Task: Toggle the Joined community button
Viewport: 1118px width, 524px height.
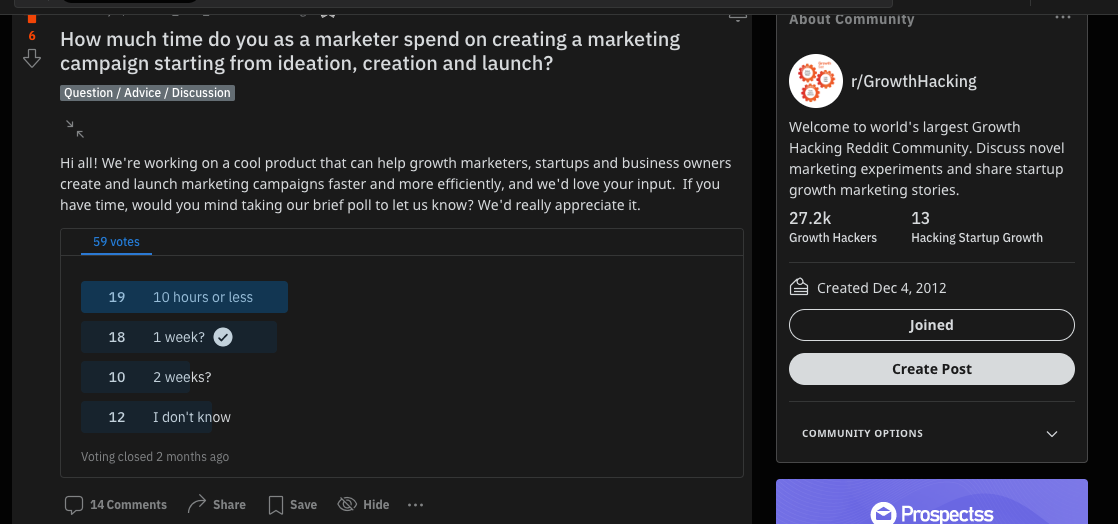Action: 931,325
